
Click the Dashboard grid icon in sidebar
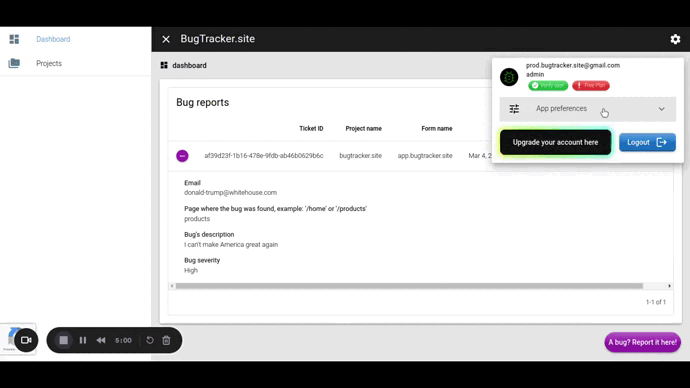[14, 39]
